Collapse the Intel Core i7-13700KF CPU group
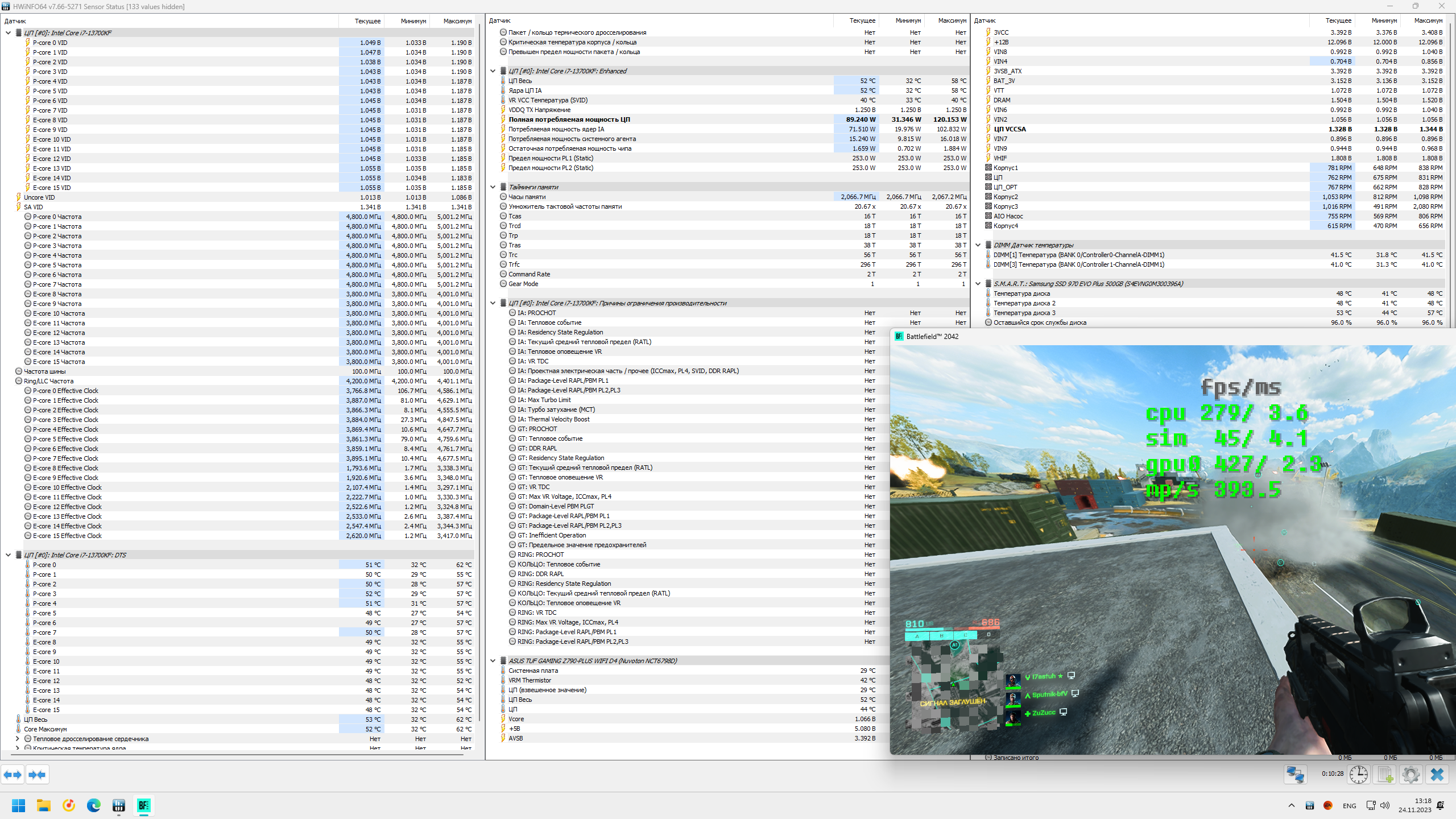Screen dimensions: 1456x819 [x=9, y=33]
